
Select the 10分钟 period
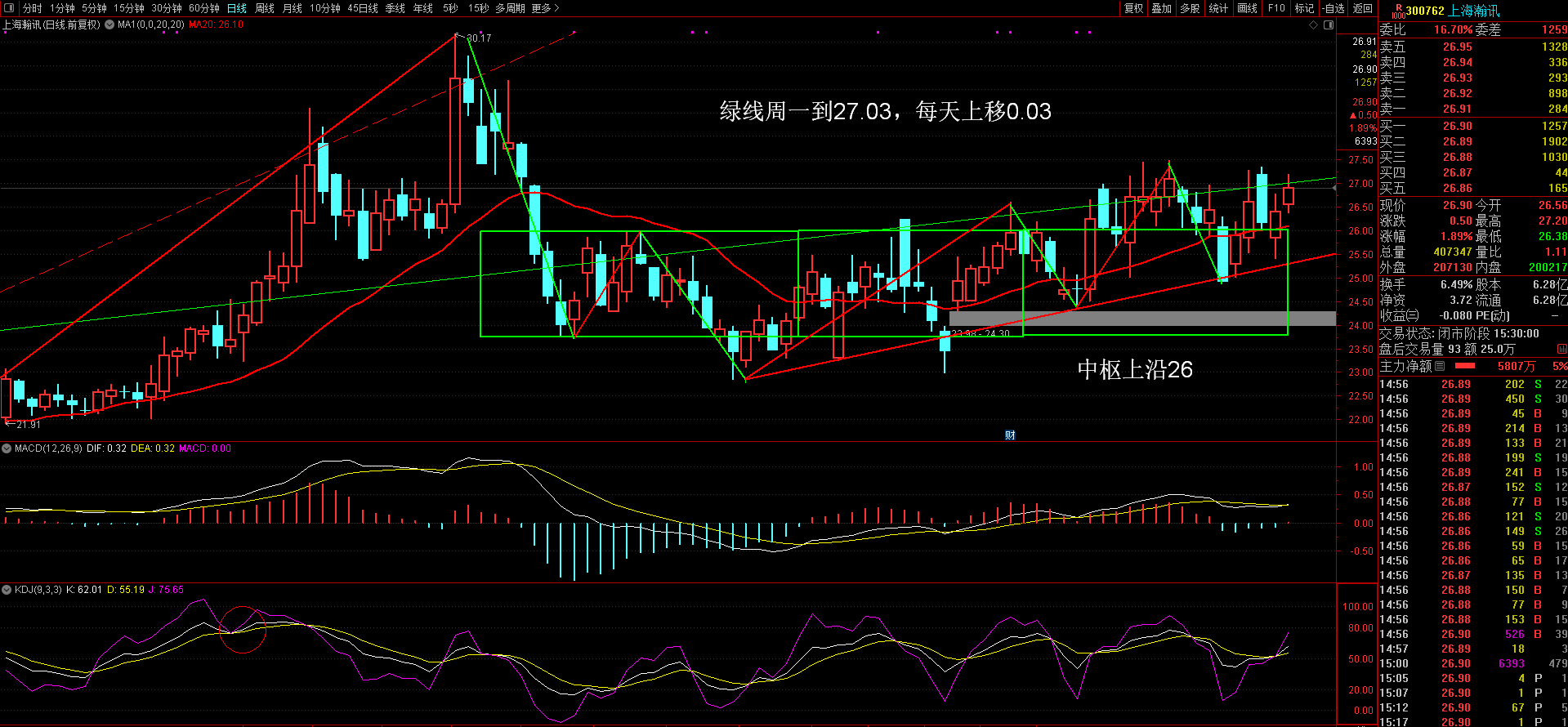point(325,8)
